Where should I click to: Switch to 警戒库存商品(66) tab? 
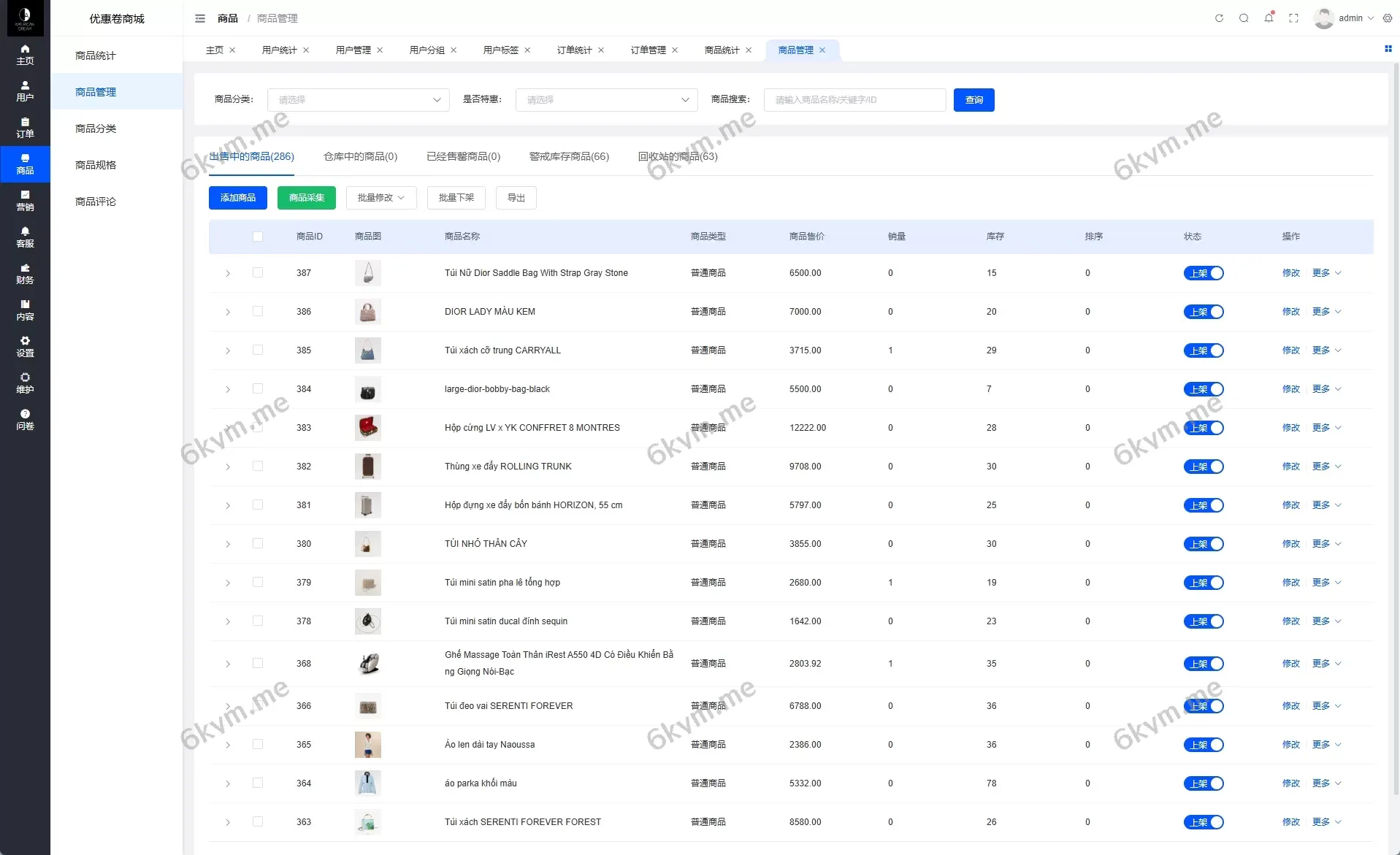[569, 156]
